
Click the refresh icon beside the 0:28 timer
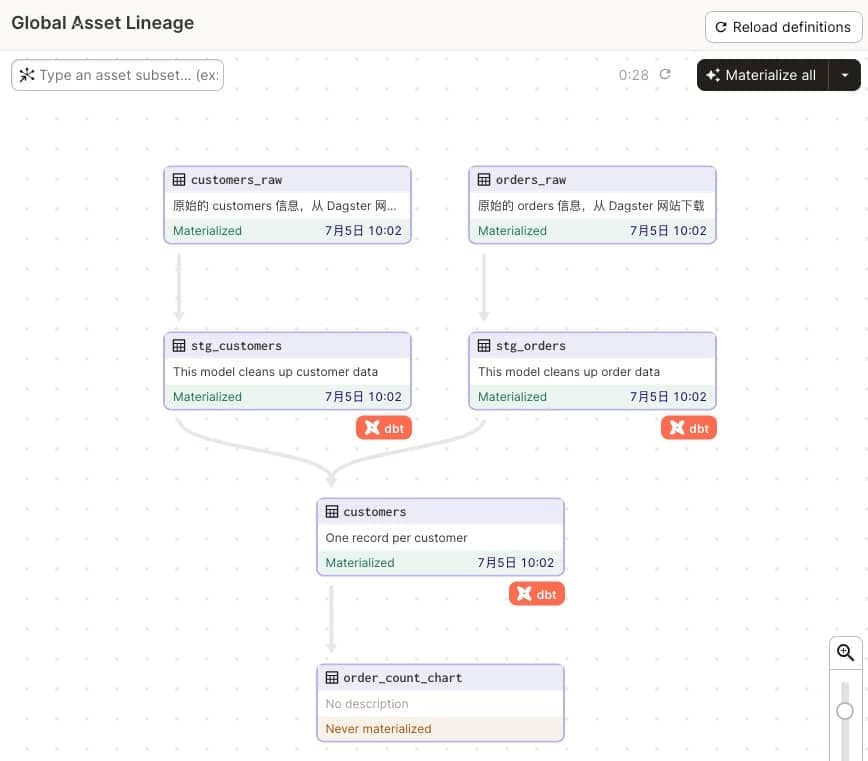tap(665, 75)
